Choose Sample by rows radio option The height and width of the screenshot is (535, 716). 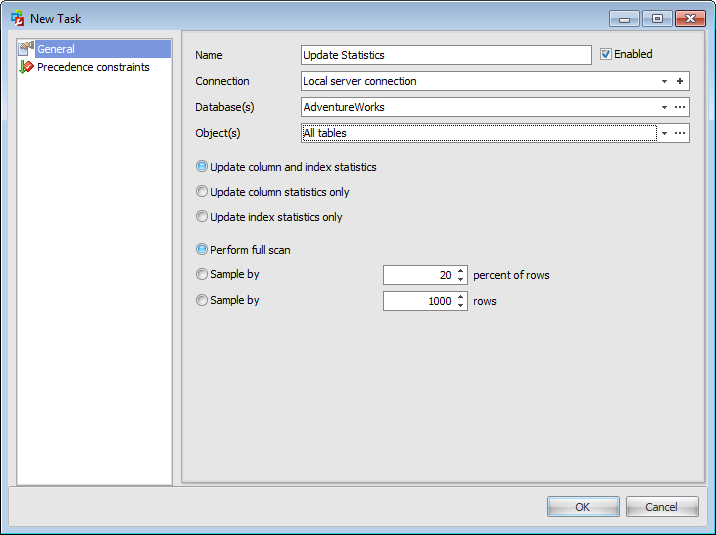tap(202, 300)
